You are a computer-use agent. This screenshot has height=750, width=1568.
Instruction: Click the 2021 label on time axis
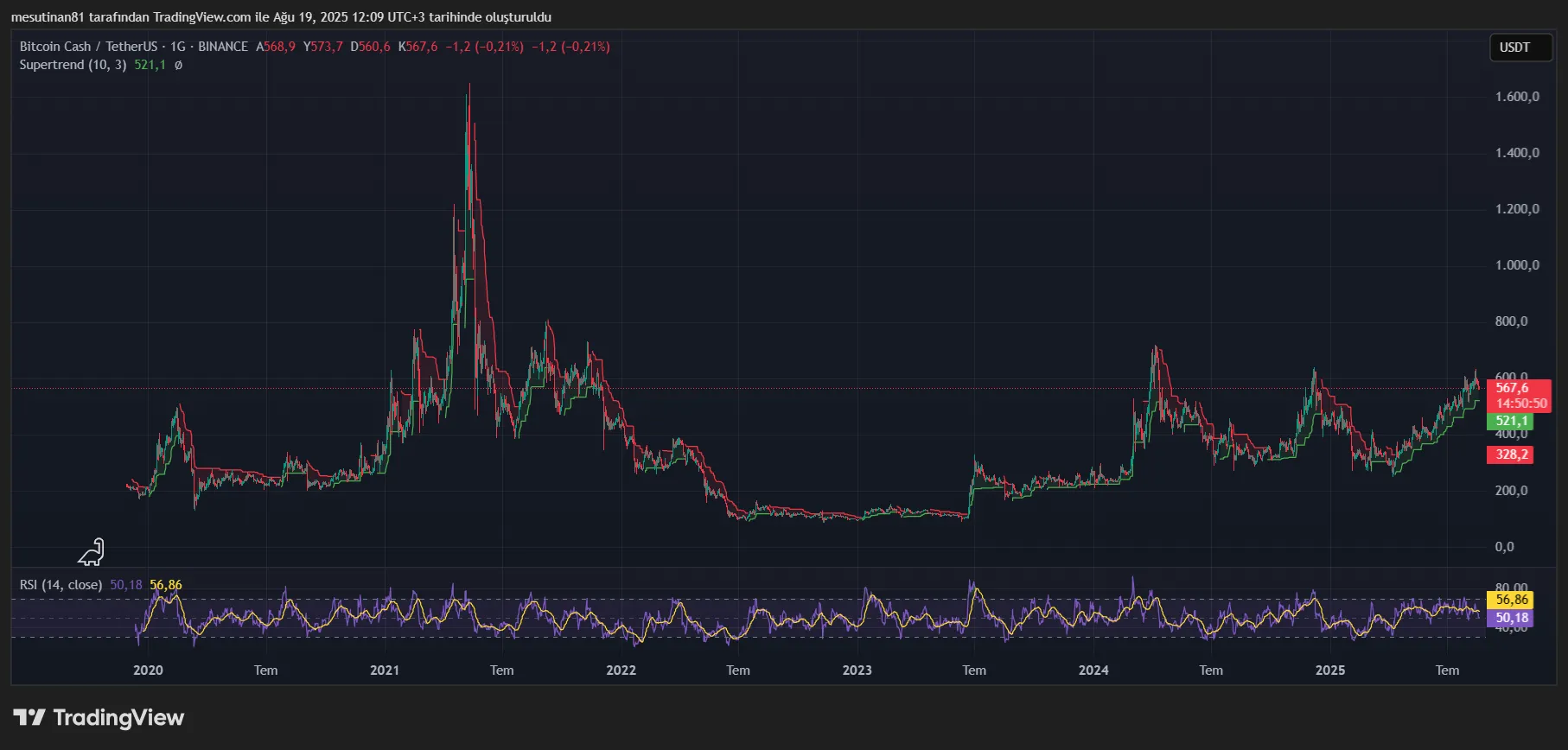coord(385,671)
